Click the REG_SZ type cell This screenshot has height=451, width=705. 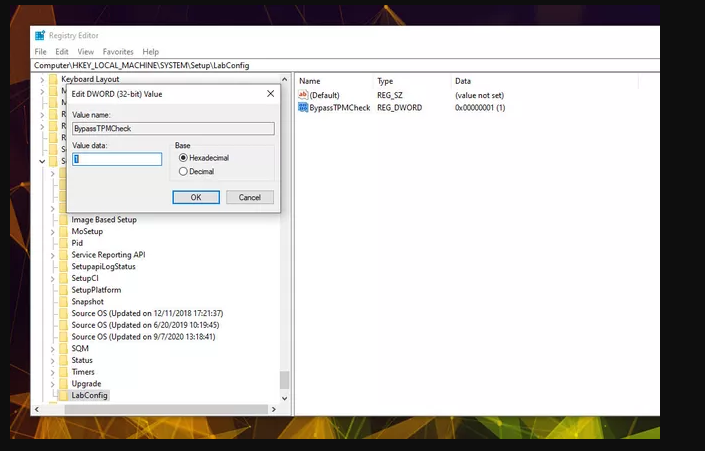point(389,95)
